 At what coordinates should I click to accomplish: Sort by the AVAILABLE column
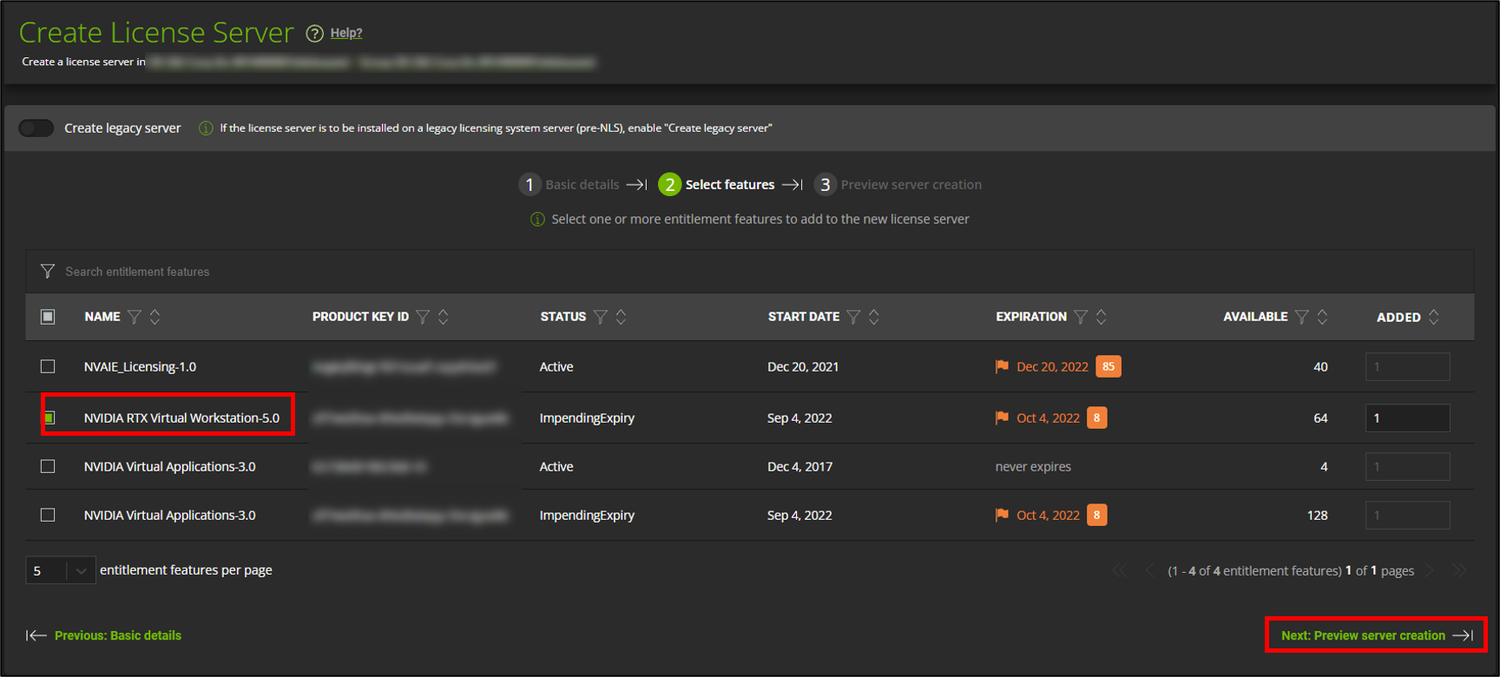(1322, 316)
